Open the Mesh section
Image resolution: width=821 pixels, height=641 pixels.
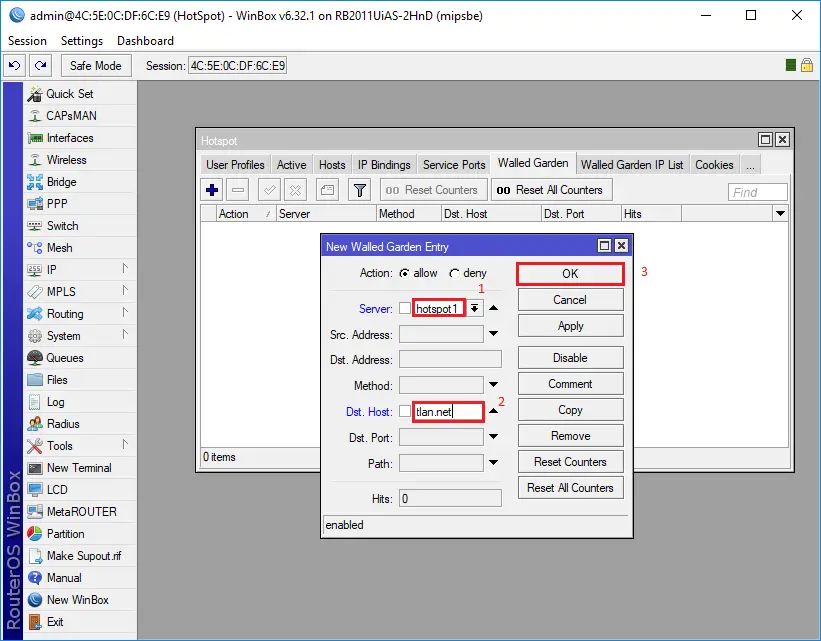pyautogui.click(x=59, y=248)
